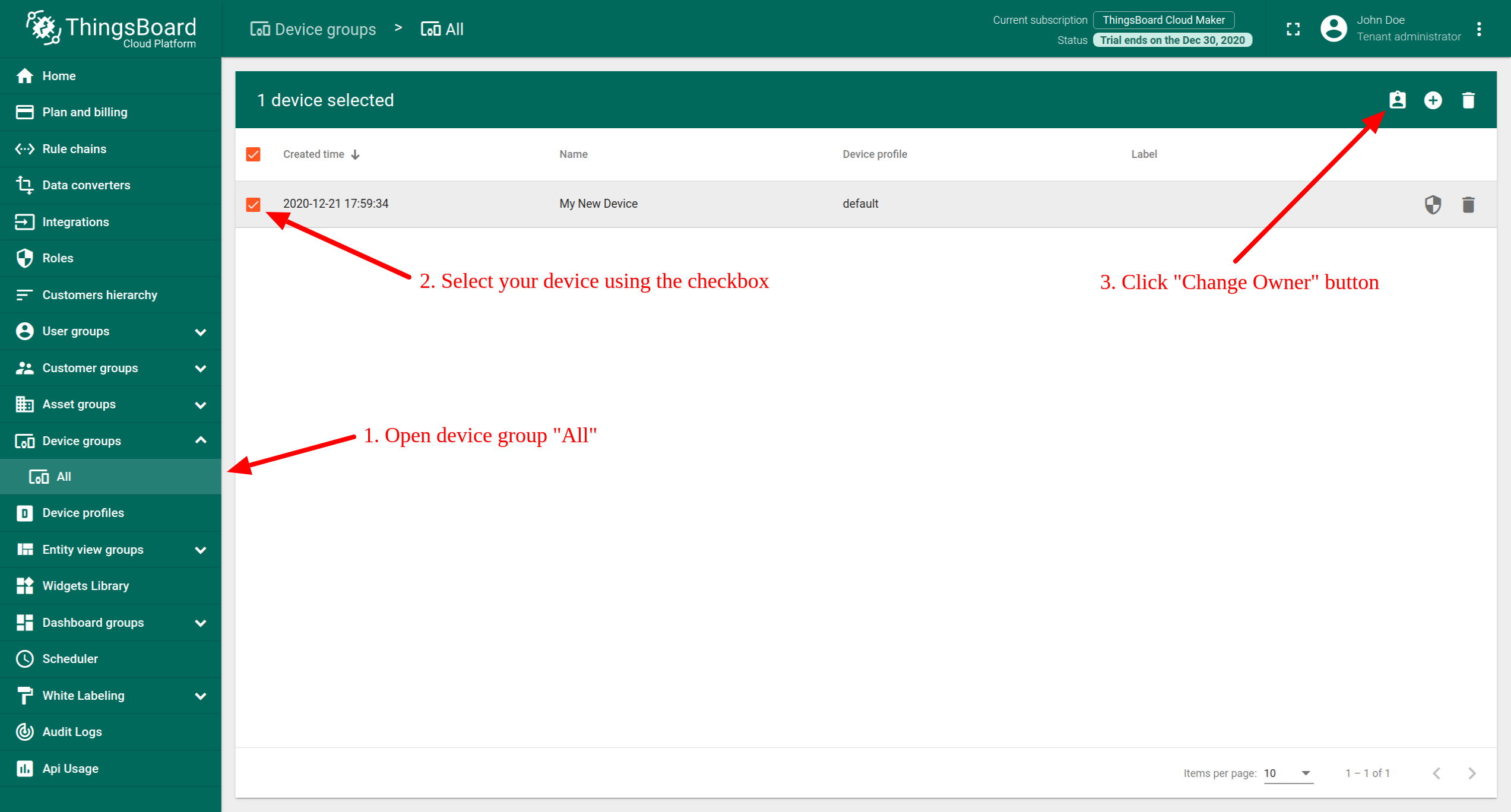This screenshot has width=1511, height=812.
Task: Click the Api Usage chart icon
Action: [x=24, y=769]
